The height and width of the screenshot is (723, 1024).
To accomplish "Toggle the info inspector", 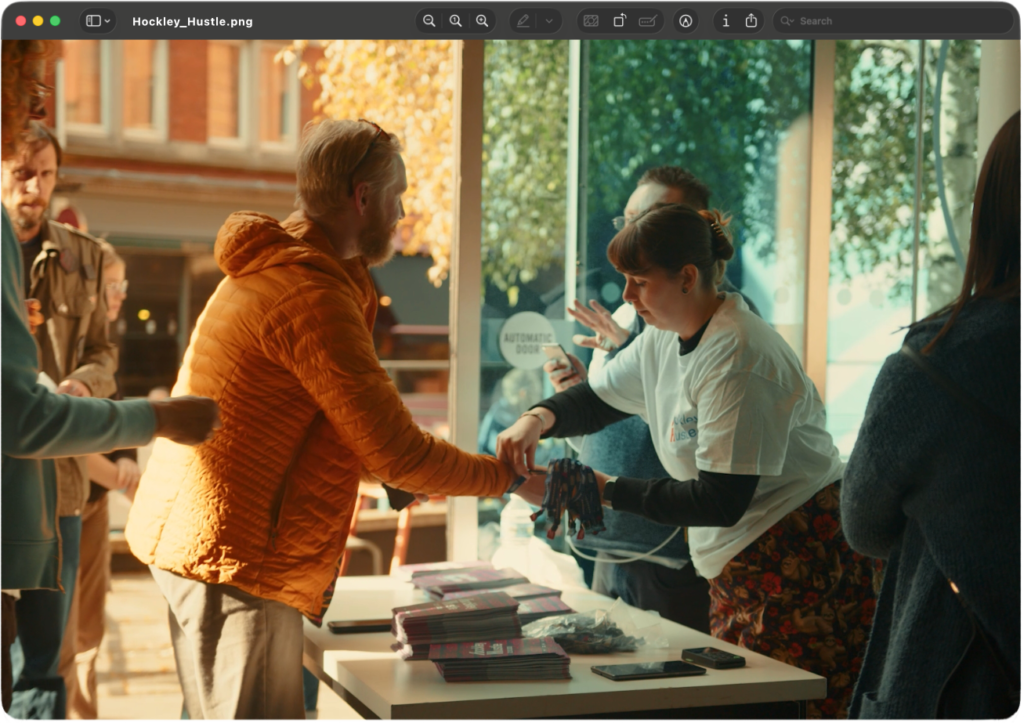I will point(725,21).
